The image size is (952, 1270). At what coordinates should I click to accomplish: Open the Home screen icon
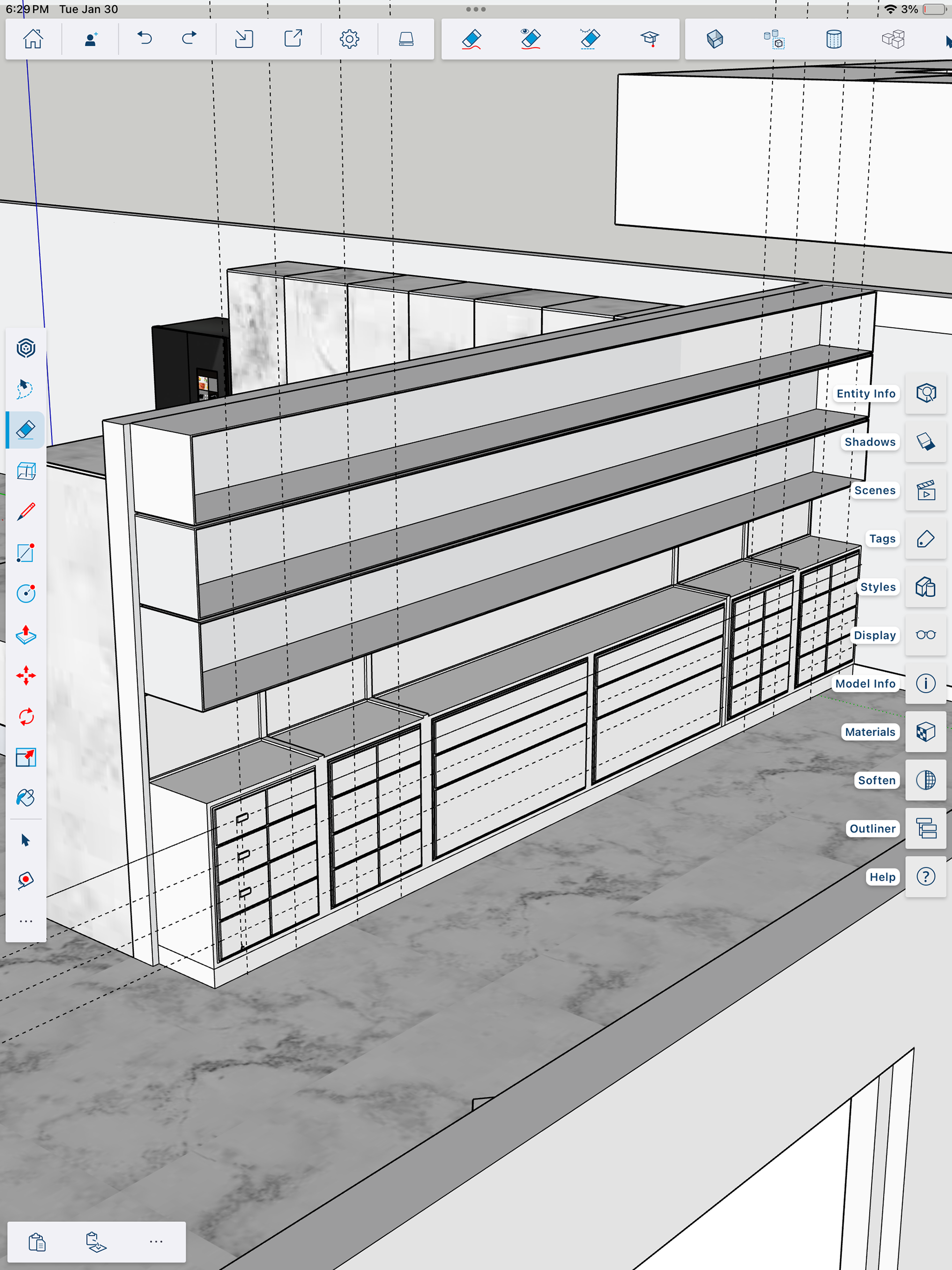point(33,39)
